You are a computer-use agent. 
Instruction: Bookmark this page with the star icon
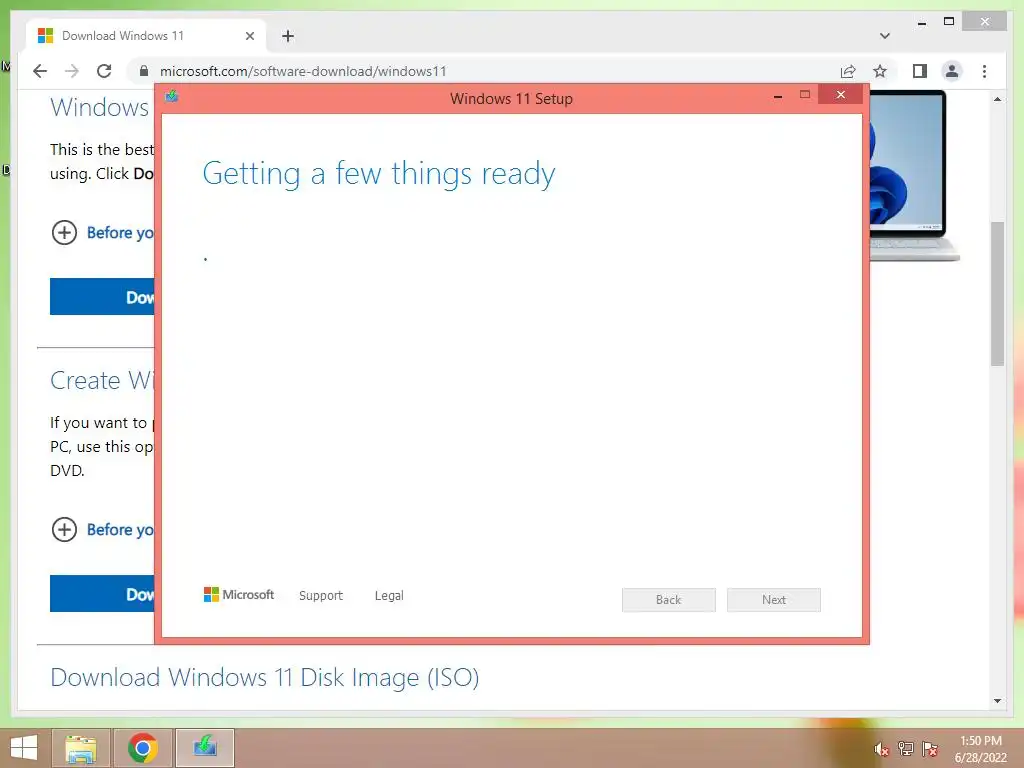pyautogui.click(x=880, y=71)
